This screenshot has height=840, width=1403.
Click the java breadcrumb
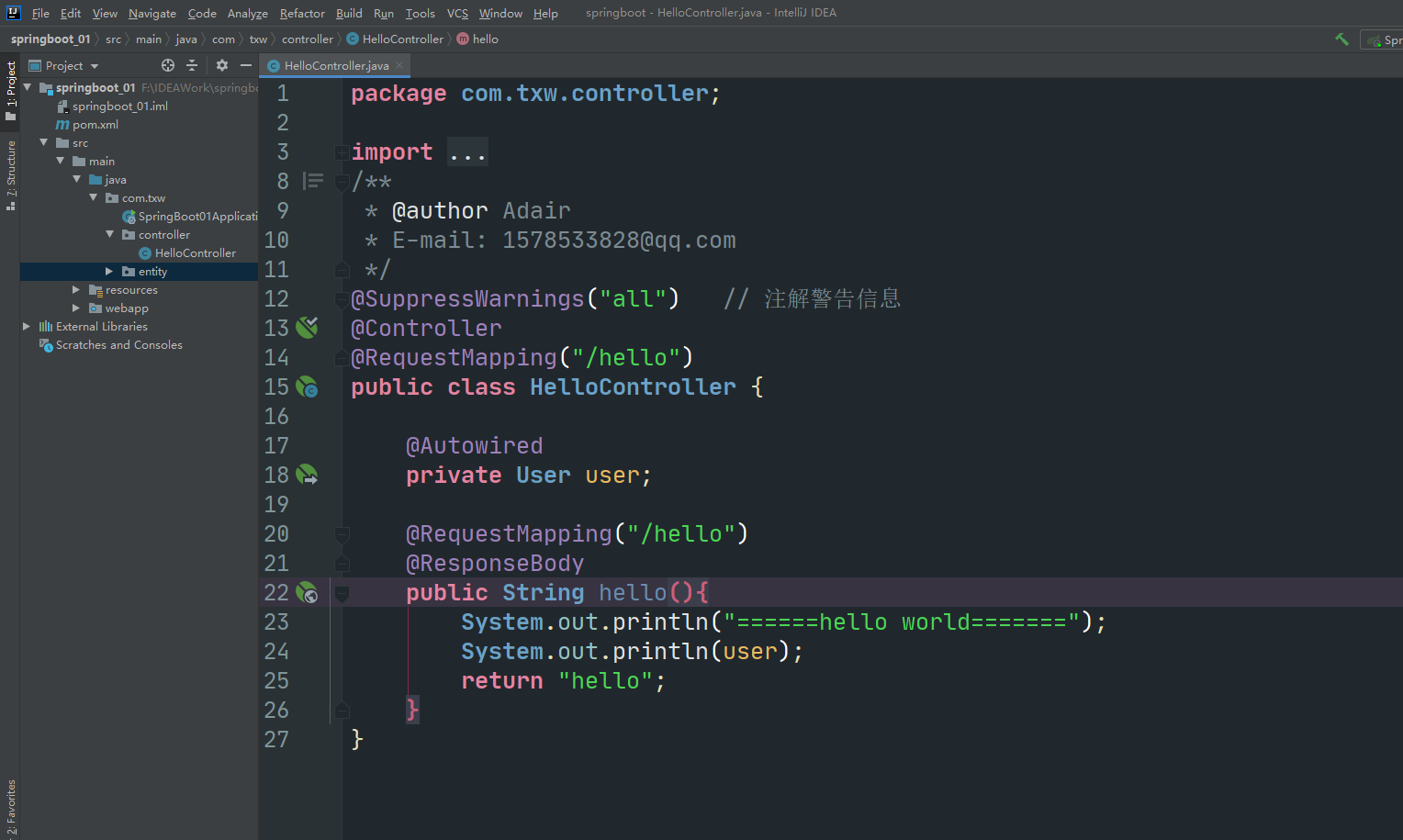pos(186,39)
